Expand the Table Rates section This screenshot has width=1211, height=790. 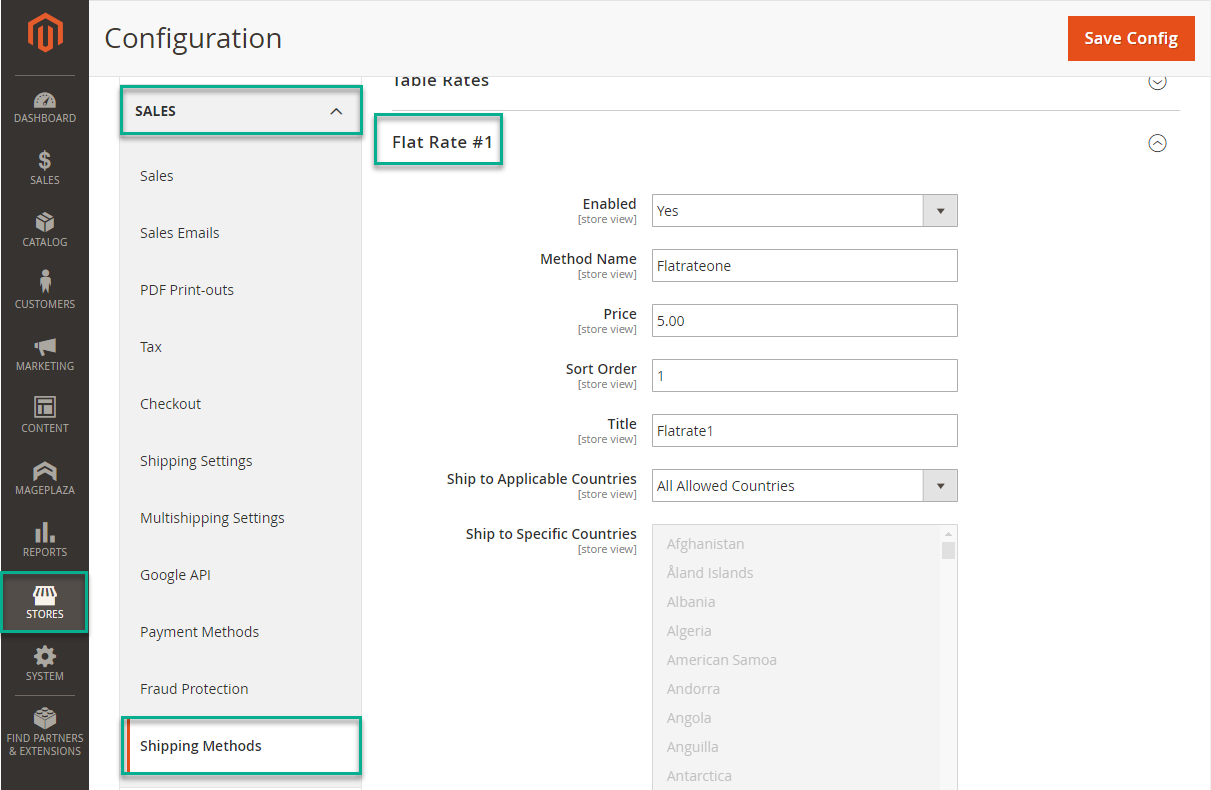[1157, 82]
